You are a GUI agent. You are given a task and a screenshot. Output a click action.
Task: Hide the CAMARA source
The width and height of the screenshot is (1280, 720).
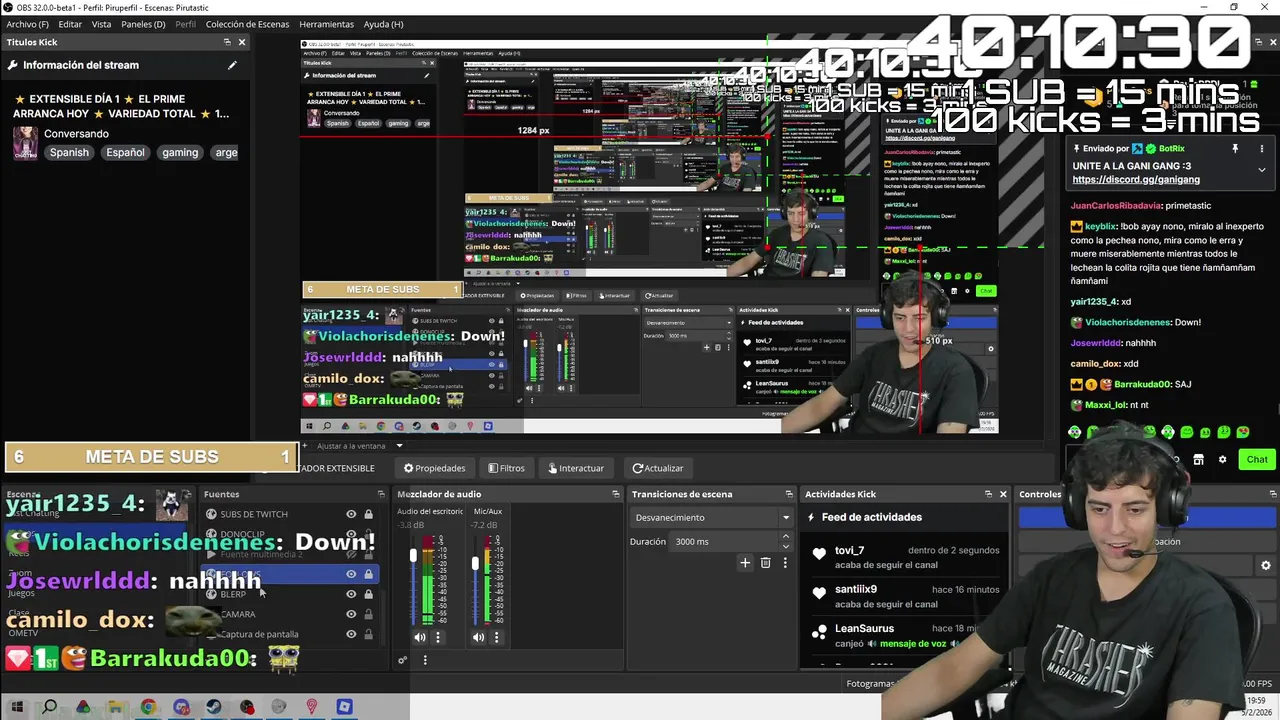[x=351, y=614]
